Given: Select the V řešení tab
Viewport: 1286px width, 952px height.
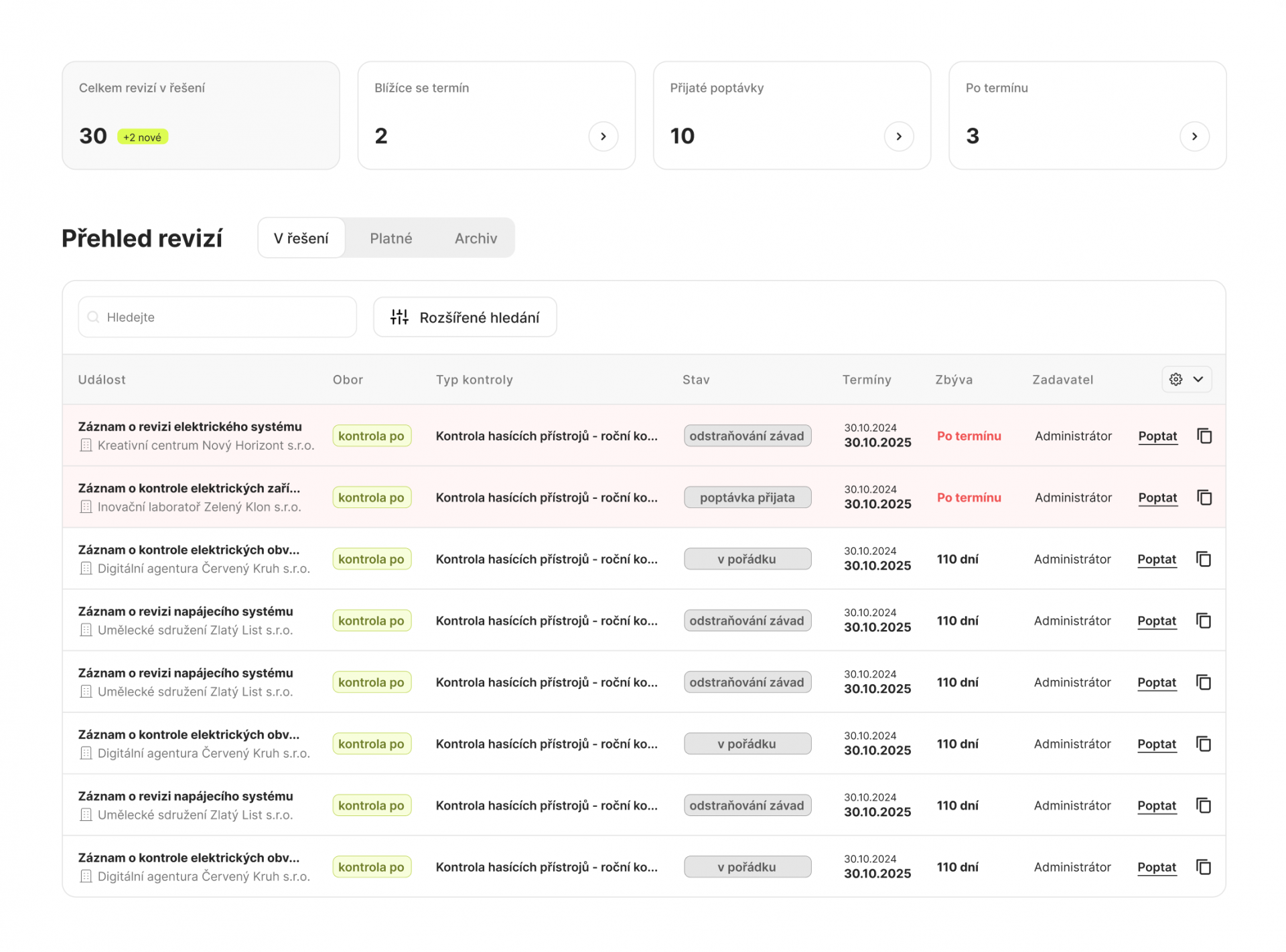Looking at the screenshot, I should (301, 238).
